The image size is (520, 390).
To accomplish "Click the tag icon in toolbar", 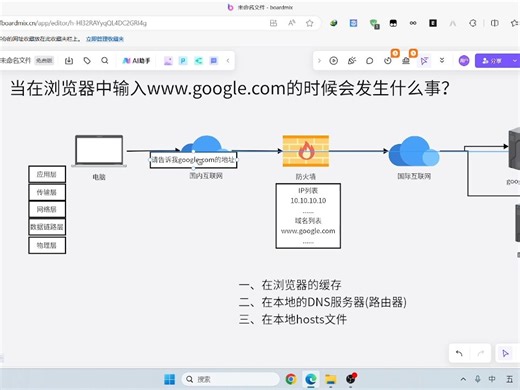I will (87, 61).
